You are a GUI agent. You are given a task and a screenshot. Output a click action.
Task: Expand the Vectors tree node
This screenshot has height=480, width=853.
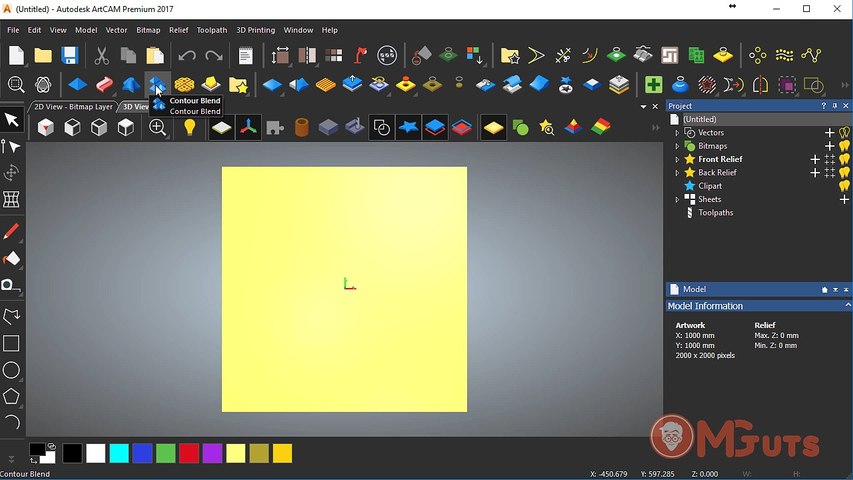click(677, 133)
